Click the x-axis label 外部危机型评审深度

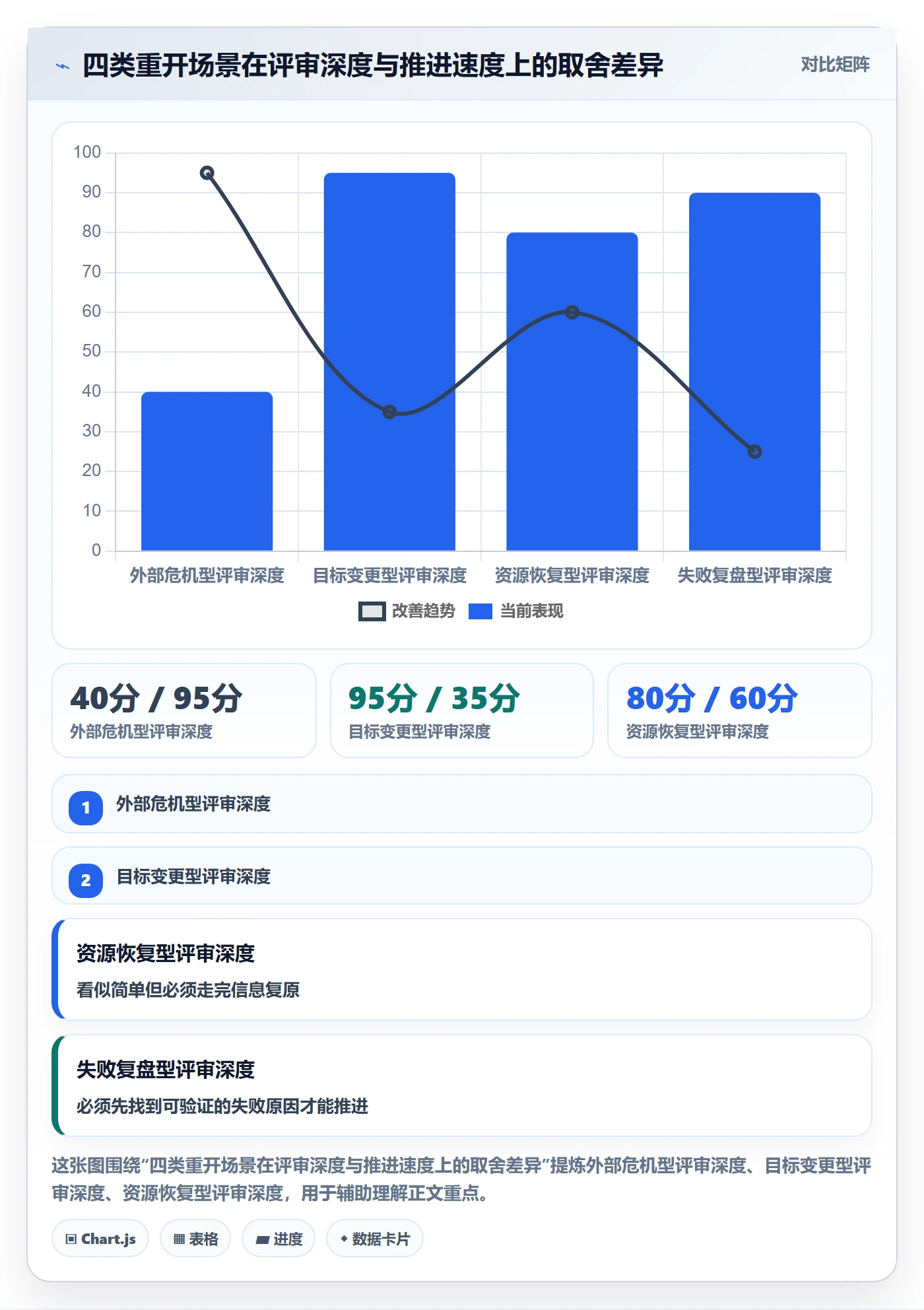[x=207, y=575]
